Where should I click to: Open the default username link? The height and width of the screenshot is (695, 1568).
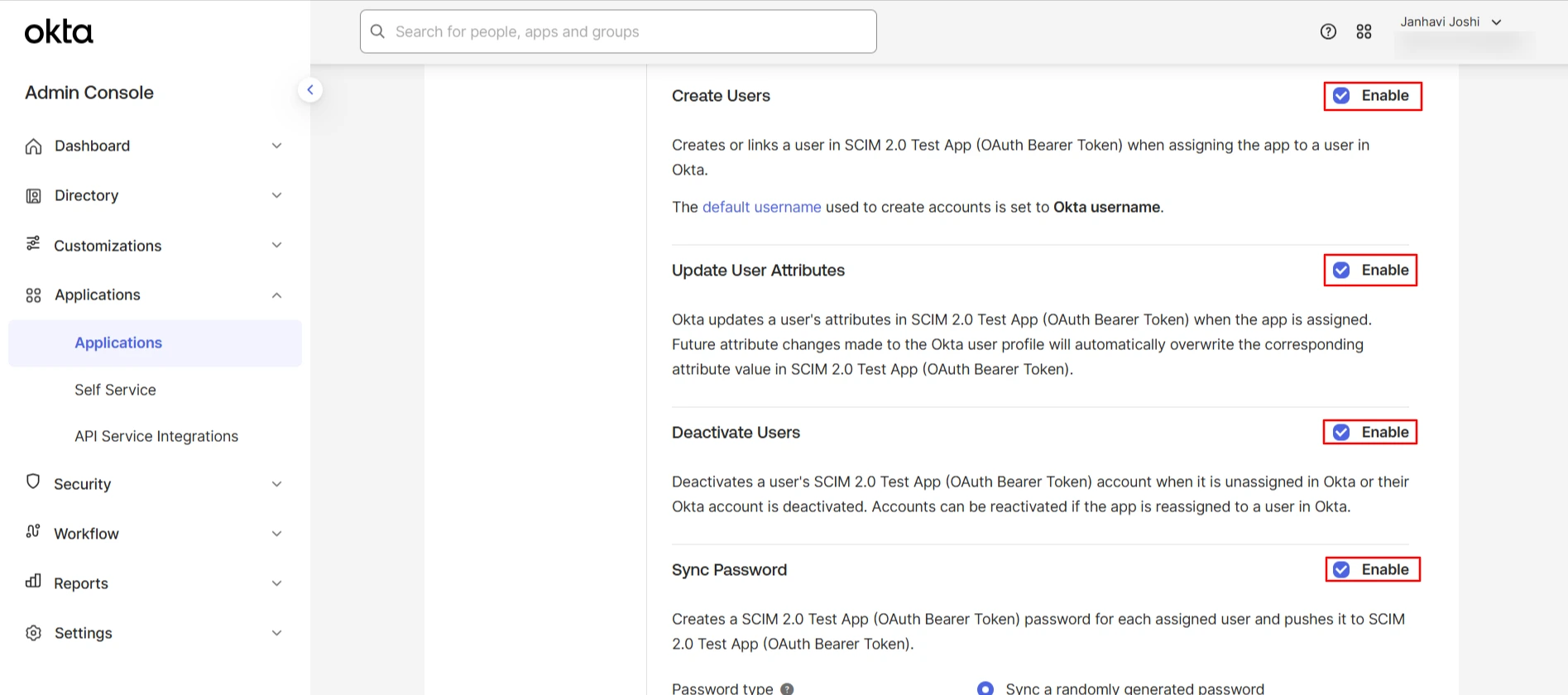[x=761, y=207]
